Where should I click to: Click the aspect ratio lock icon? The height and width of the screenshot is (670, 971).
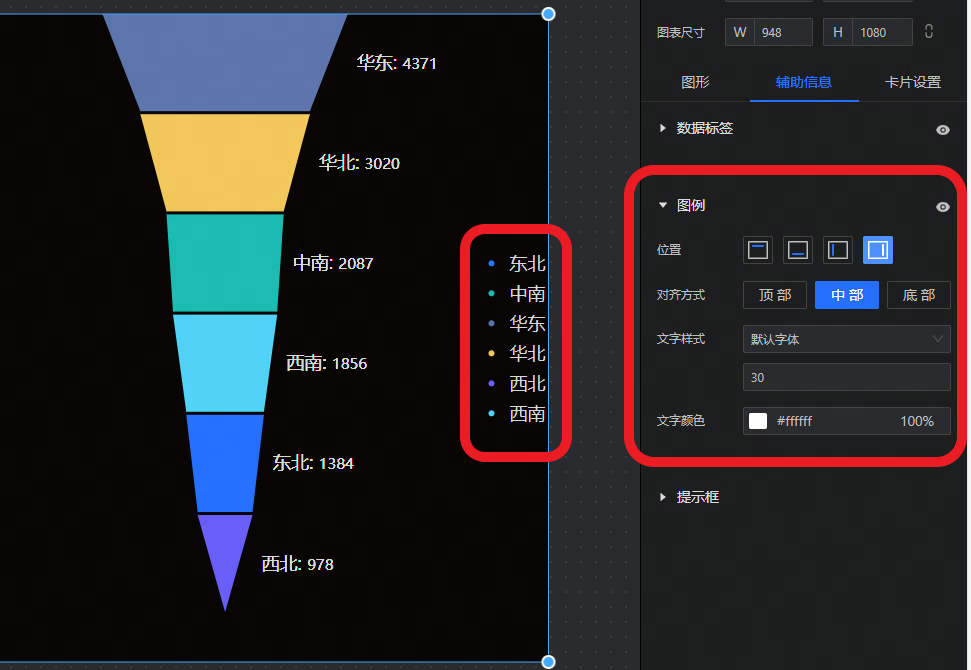click(929, 32)
